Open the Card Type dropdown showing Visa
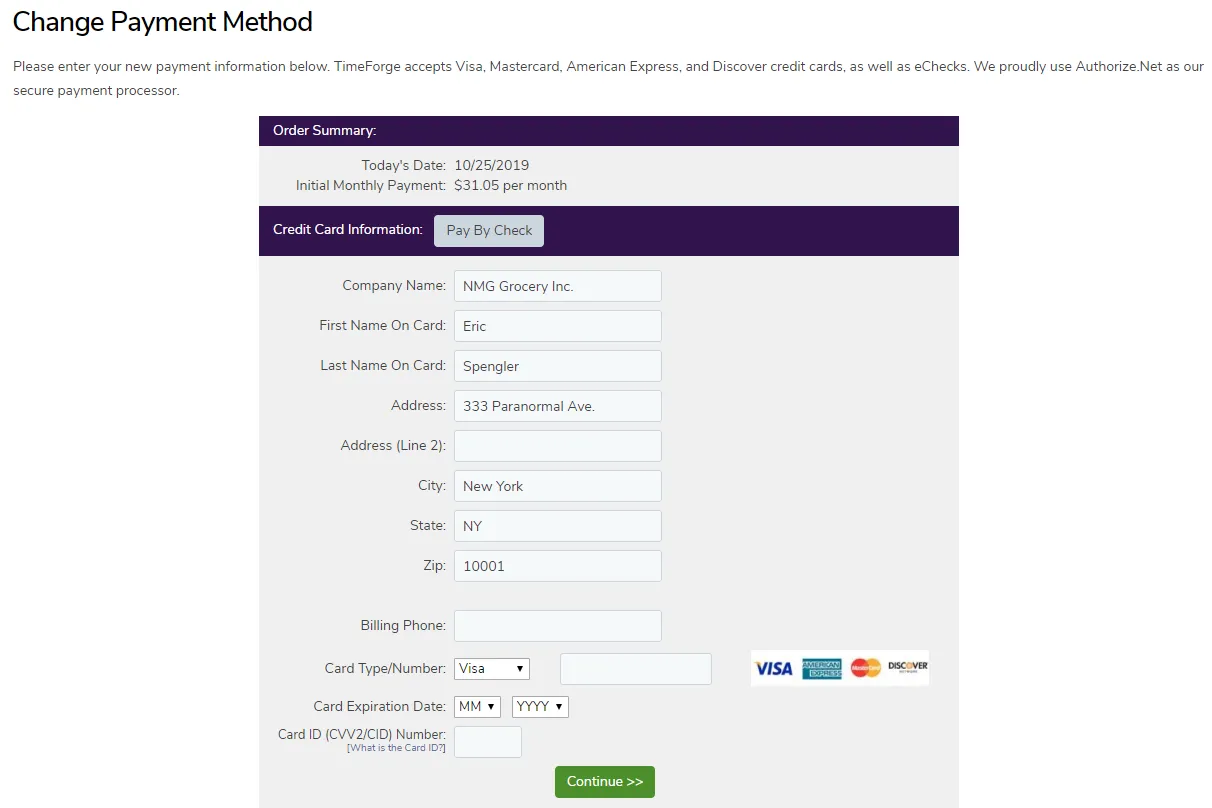The image size is (1212, 808). (492, 668)
